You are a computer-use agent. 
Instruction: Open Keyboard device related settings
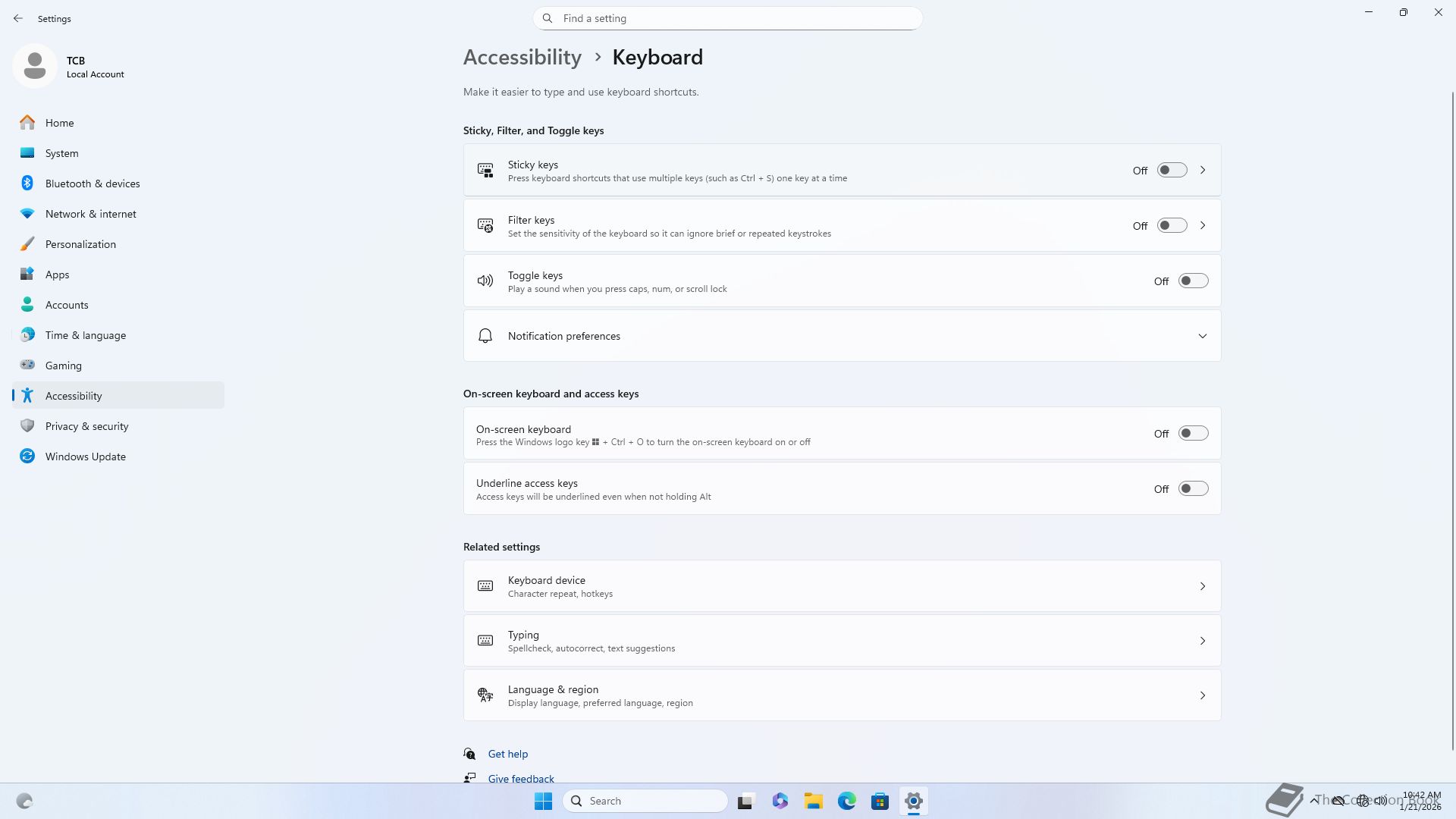pos(842,586)
